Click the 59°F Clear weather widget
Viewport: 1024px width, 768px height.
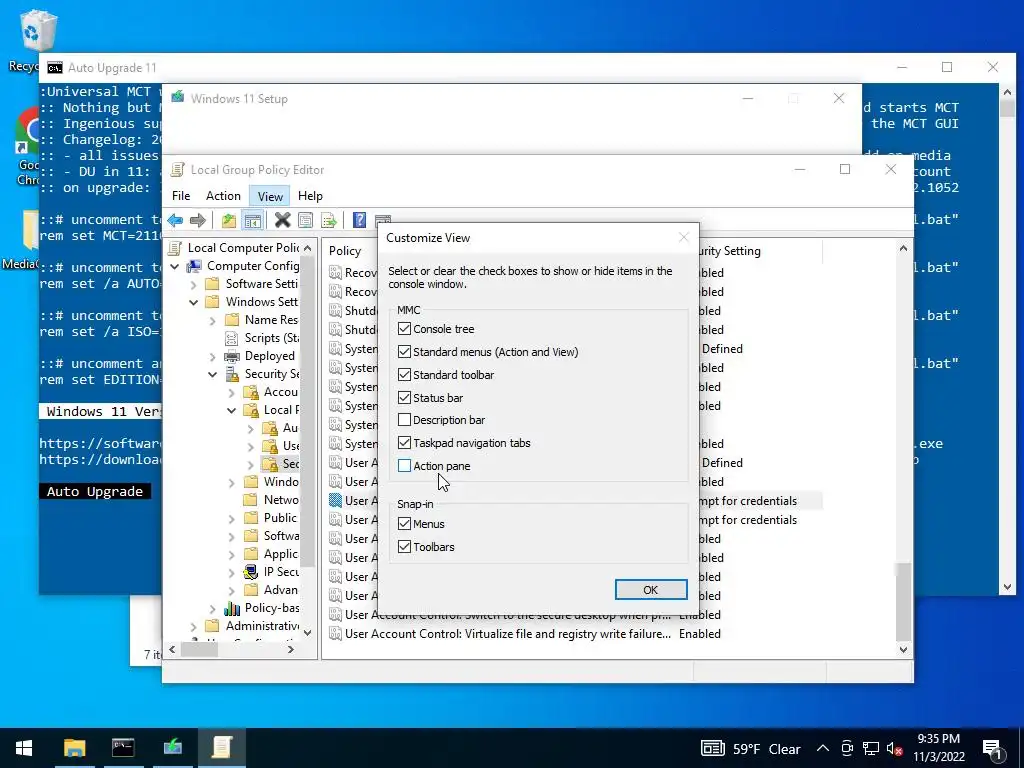point(751,749)
